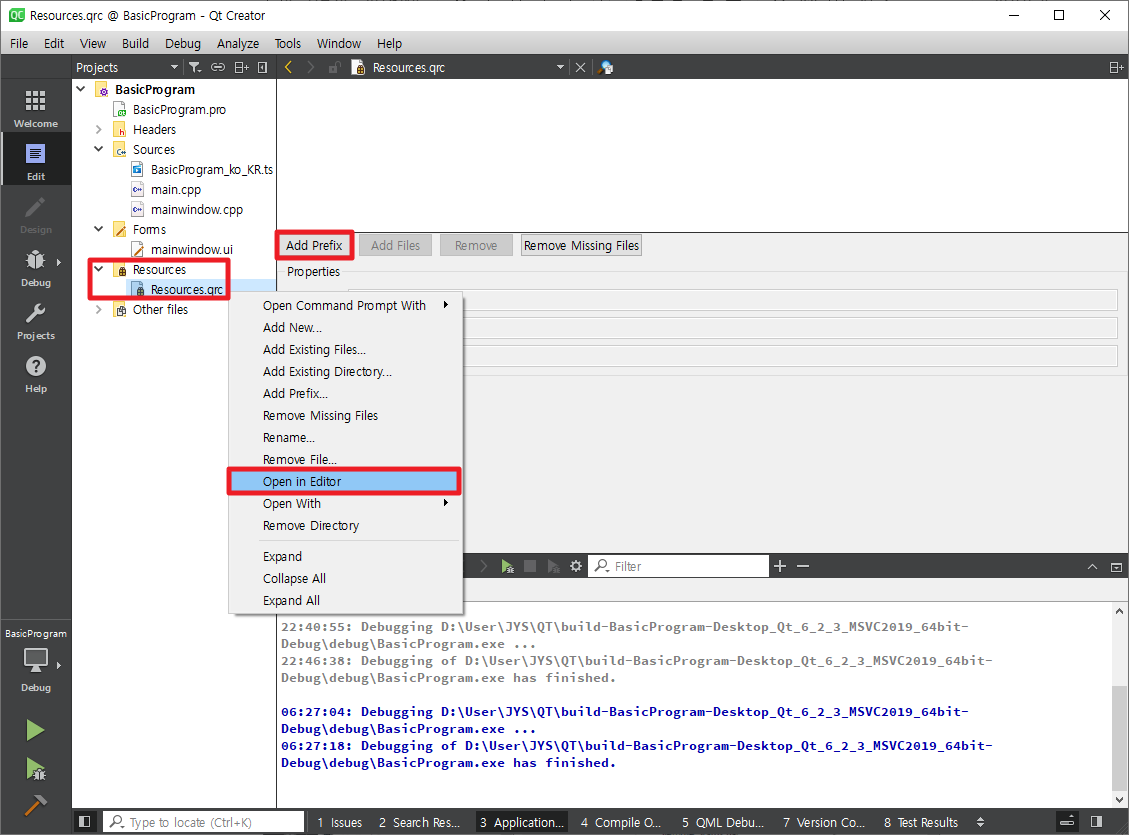Close the Projects side panel
Image resolution: width=1129 pixels, height=835 pixels.
coord(263,67)
